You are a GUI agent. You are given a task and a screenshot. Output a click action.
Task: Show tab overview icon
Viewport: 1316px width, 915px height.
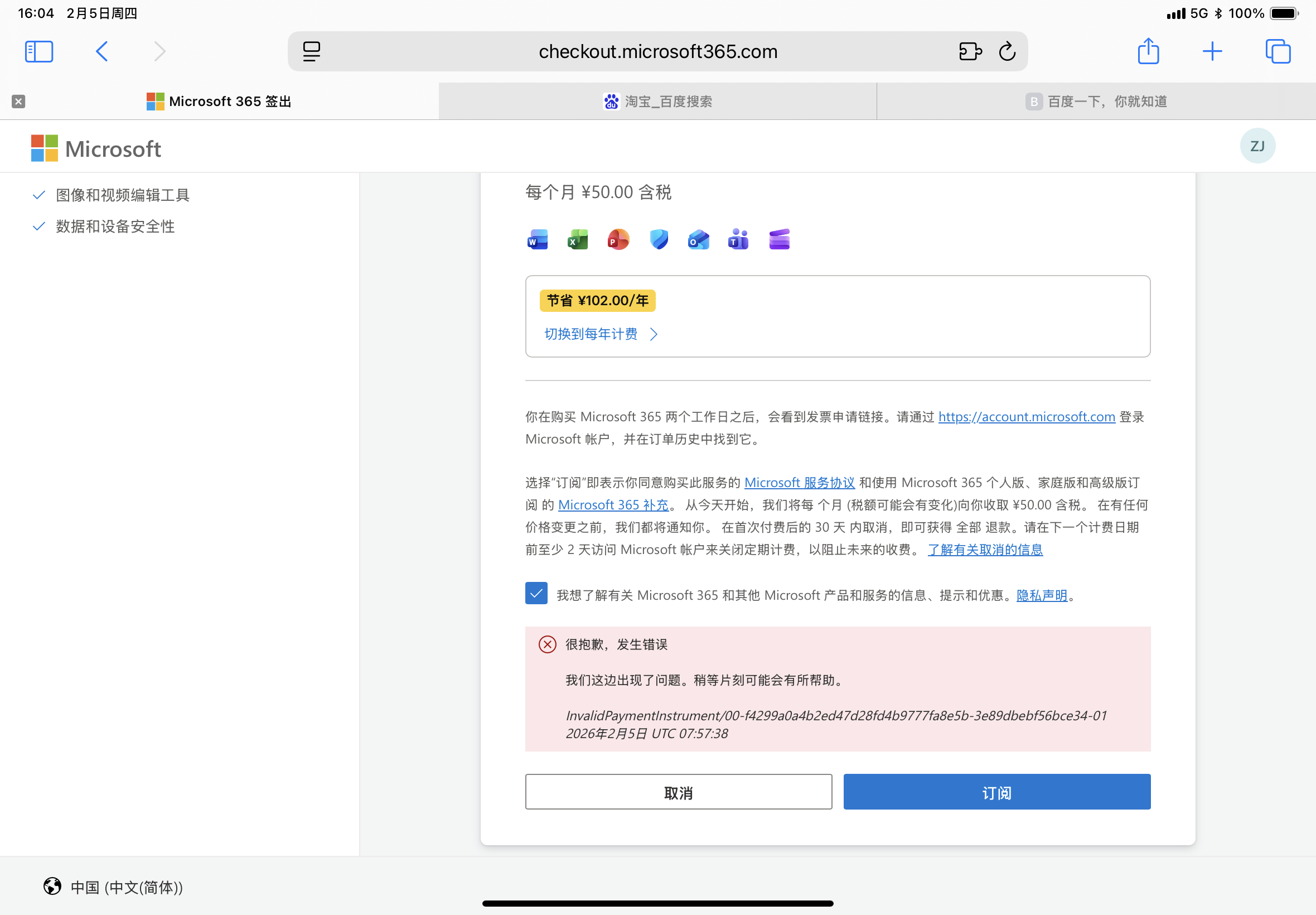[x=1277, y=51]
